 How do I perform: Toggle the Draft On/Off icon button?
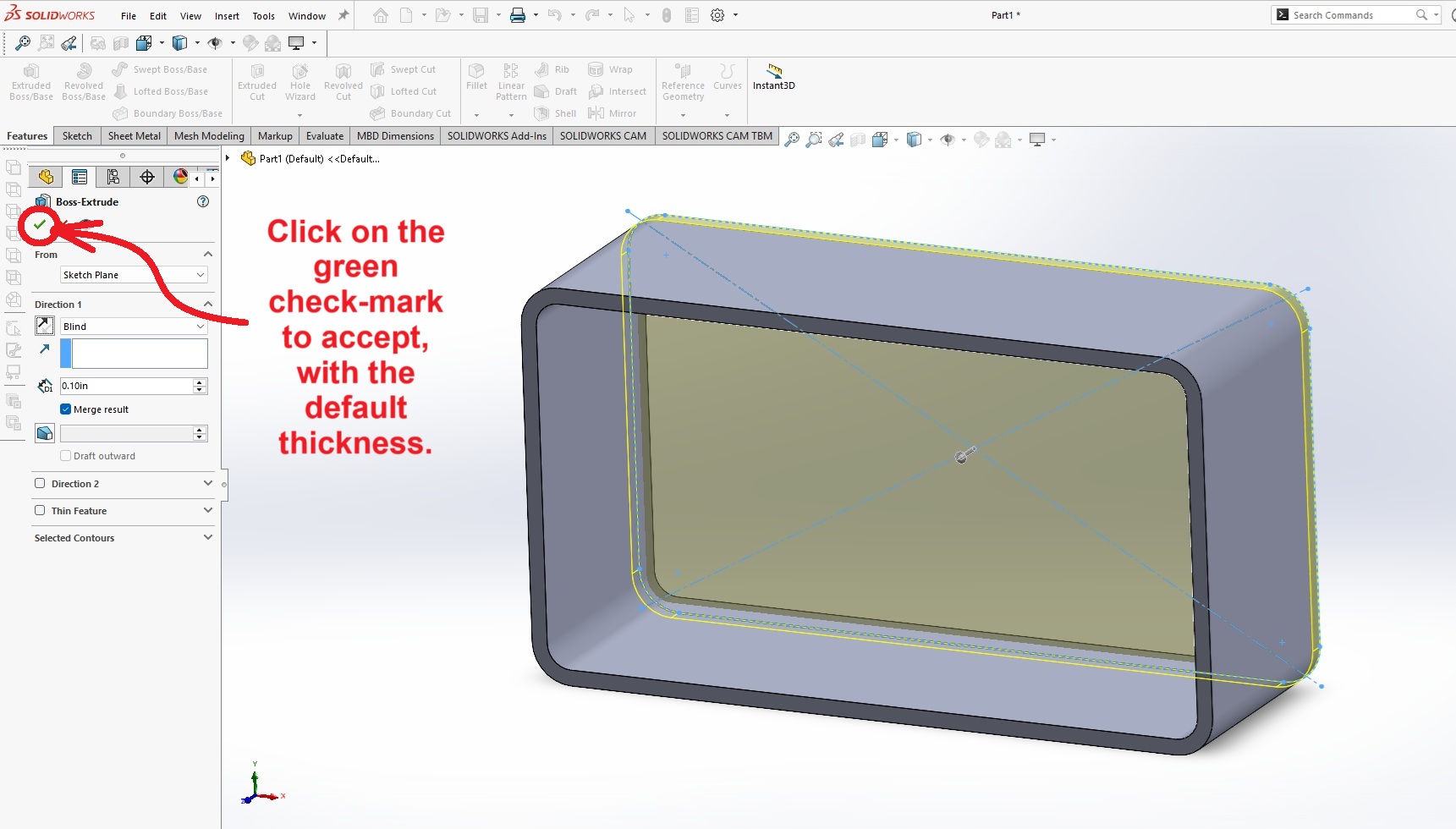pyautogui.click(x=45, y=433)
